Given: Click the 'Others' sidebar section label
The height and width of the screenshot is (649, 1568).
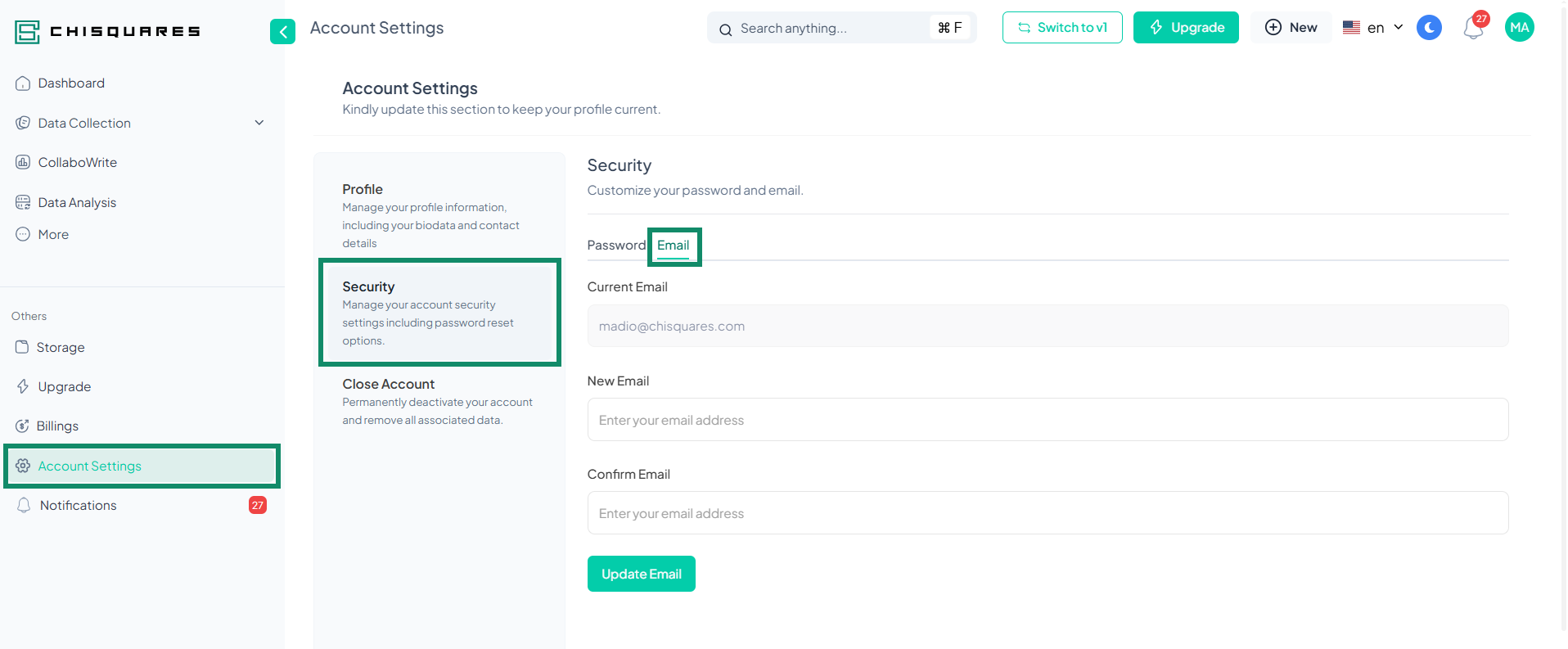Looking at the screenshot, I should click(29, 316).
